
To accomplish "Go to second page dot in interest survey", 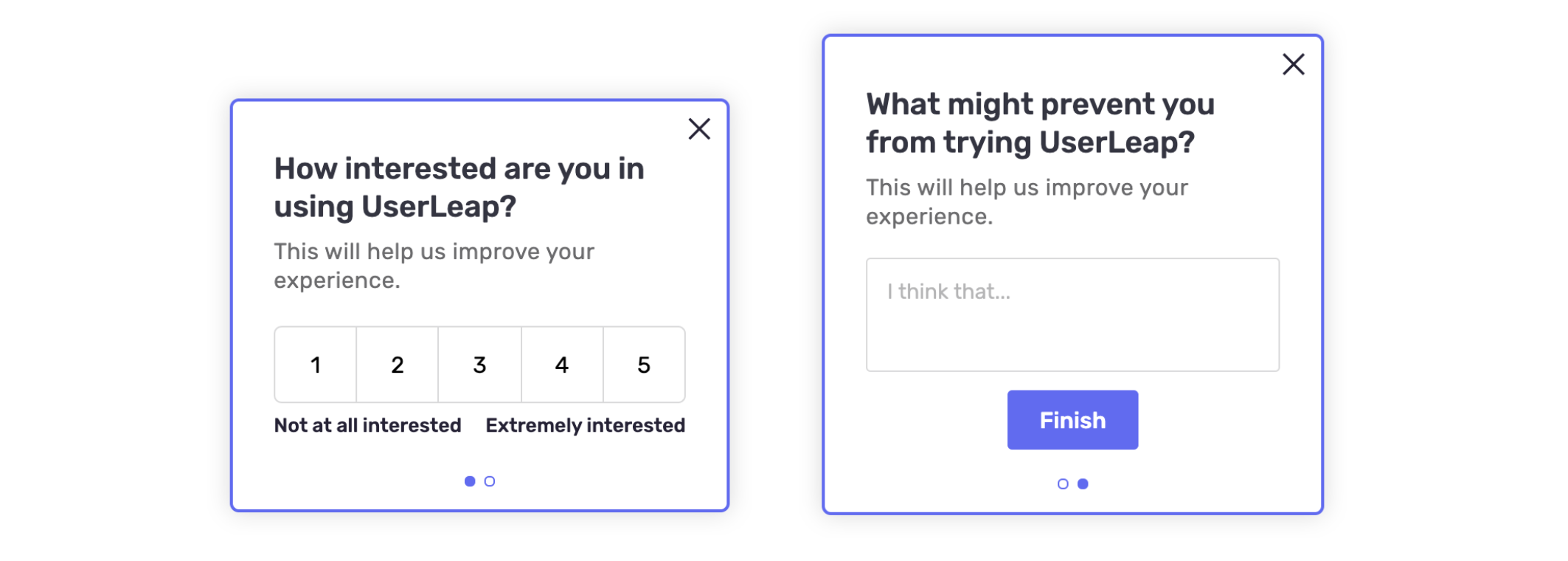I will (490, 481).
